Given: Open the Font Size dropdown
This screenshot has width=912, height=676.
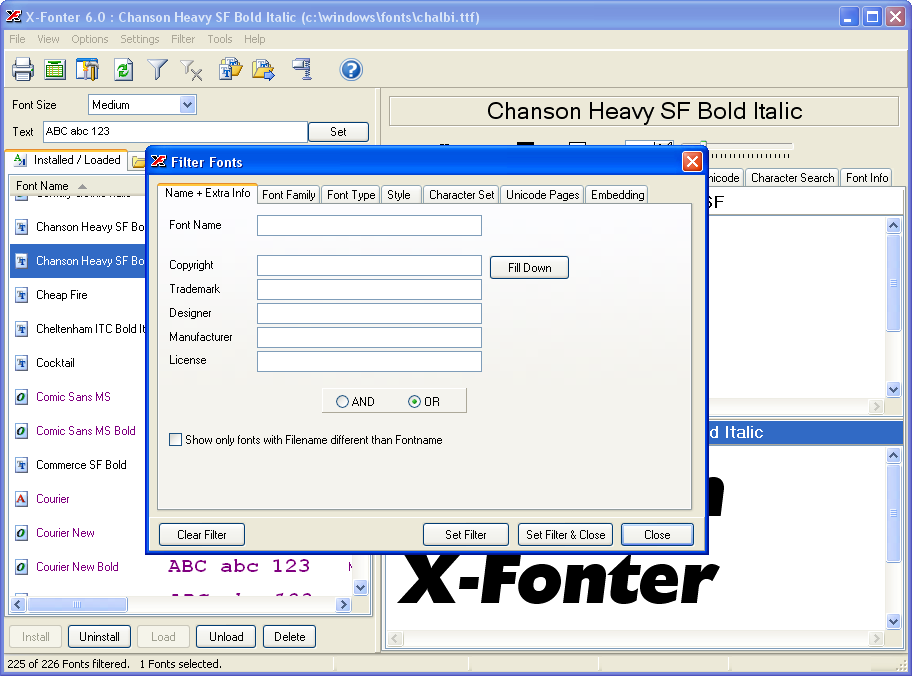Looking at the screenshot, I should [187, 105].
